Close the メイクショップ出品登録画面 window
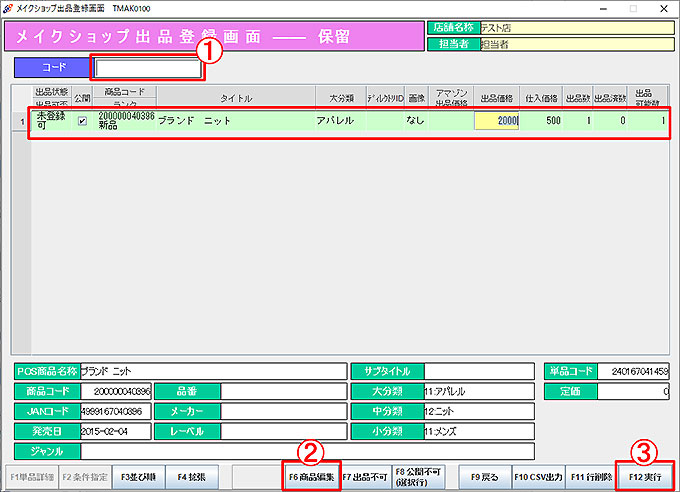This screenshot has width=680, height=492. [658, 8]
